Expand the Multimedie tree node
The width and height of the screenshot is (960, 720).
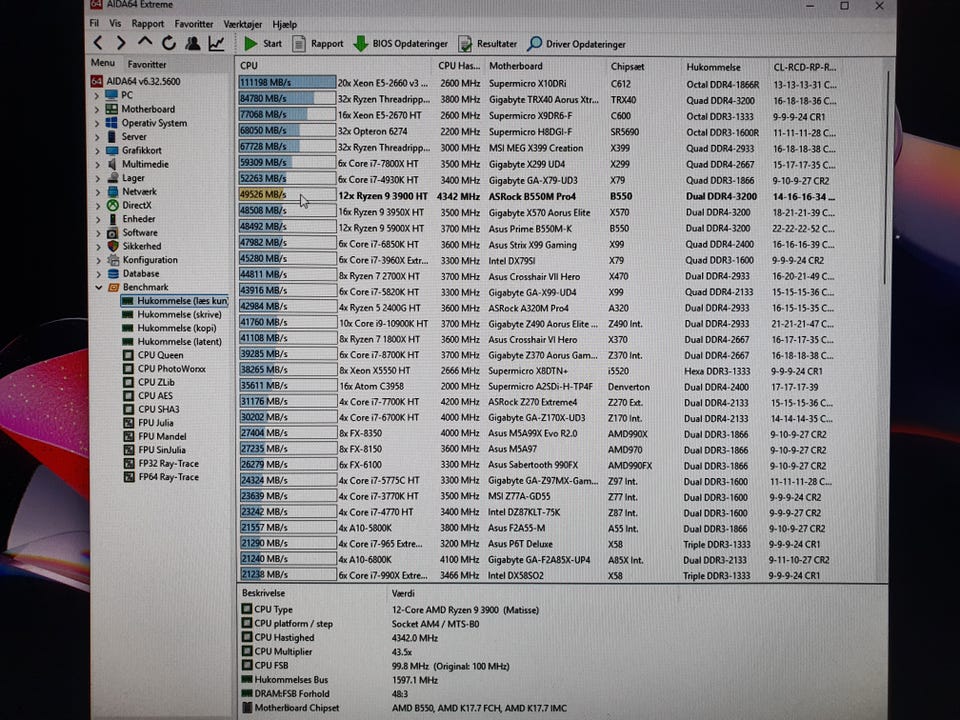coord(97,164)
